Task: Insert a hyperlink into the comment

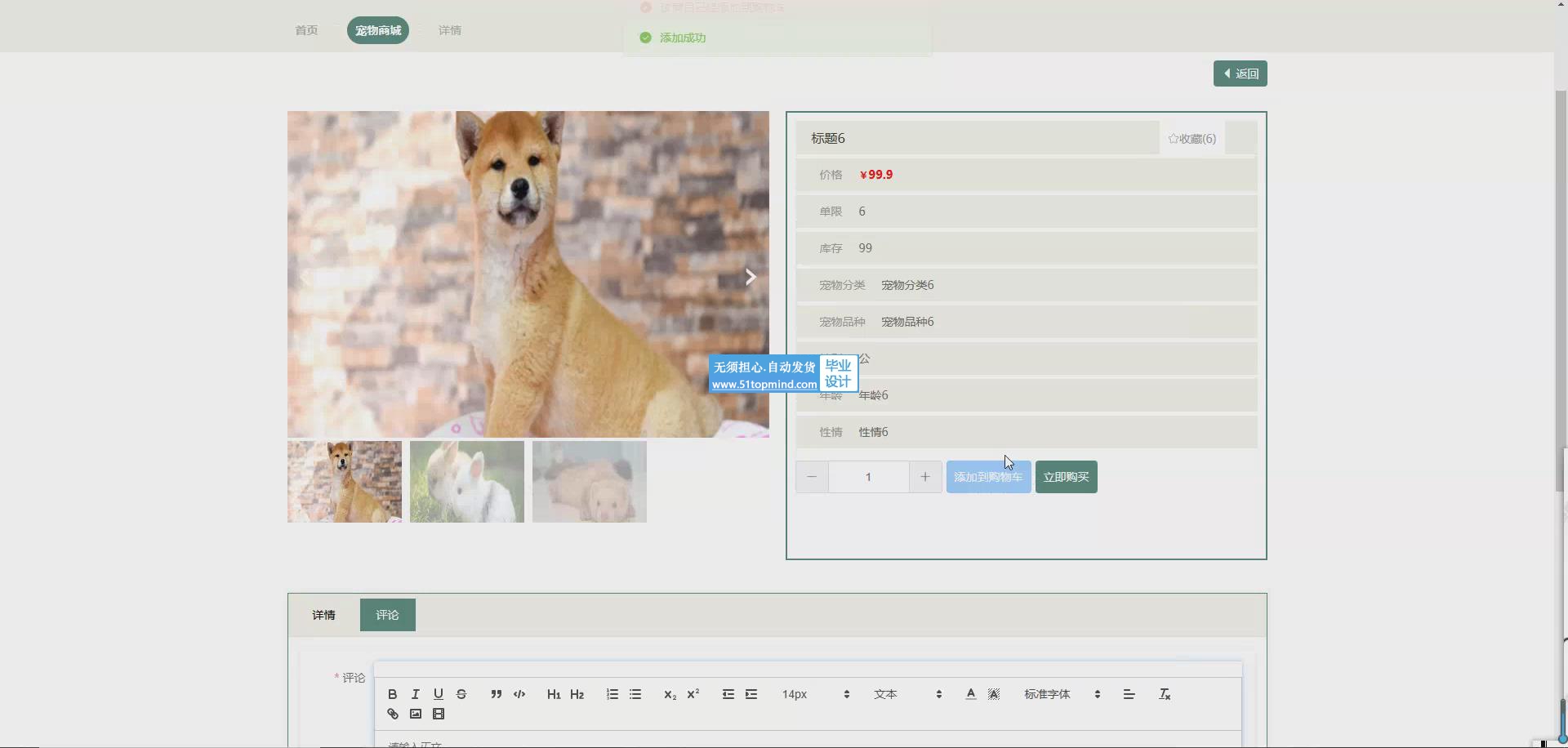Action: point(393,715)
